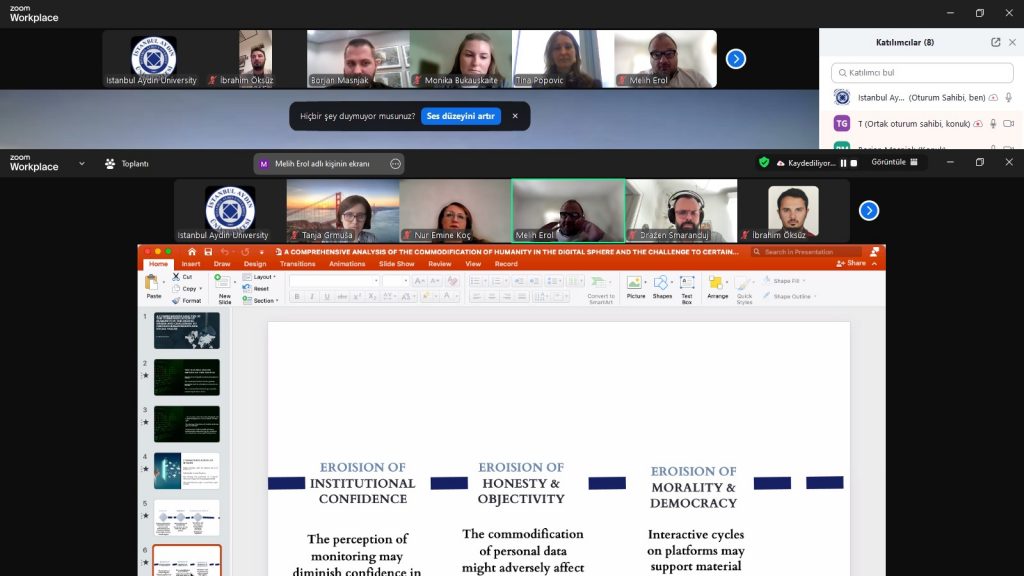Viewport: 1024px width, 576px height.
Task: Select Nur Emine Koç's video tile
Action: [455, 210]
